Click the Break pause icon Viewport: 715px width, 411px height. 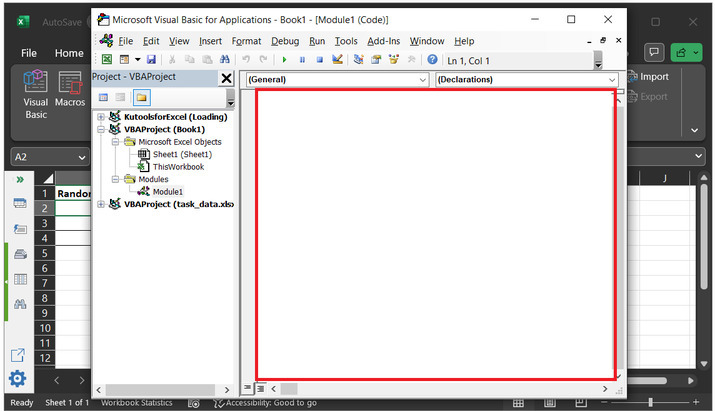302,59
